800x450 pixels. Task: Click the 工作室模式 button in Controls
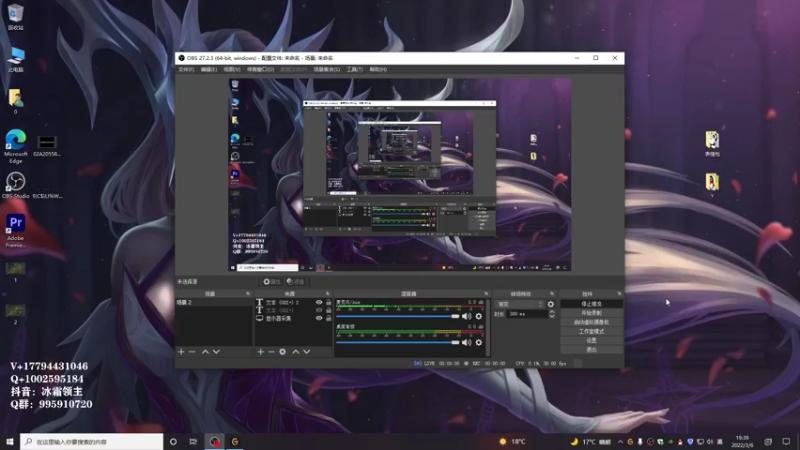click(591, 332)
